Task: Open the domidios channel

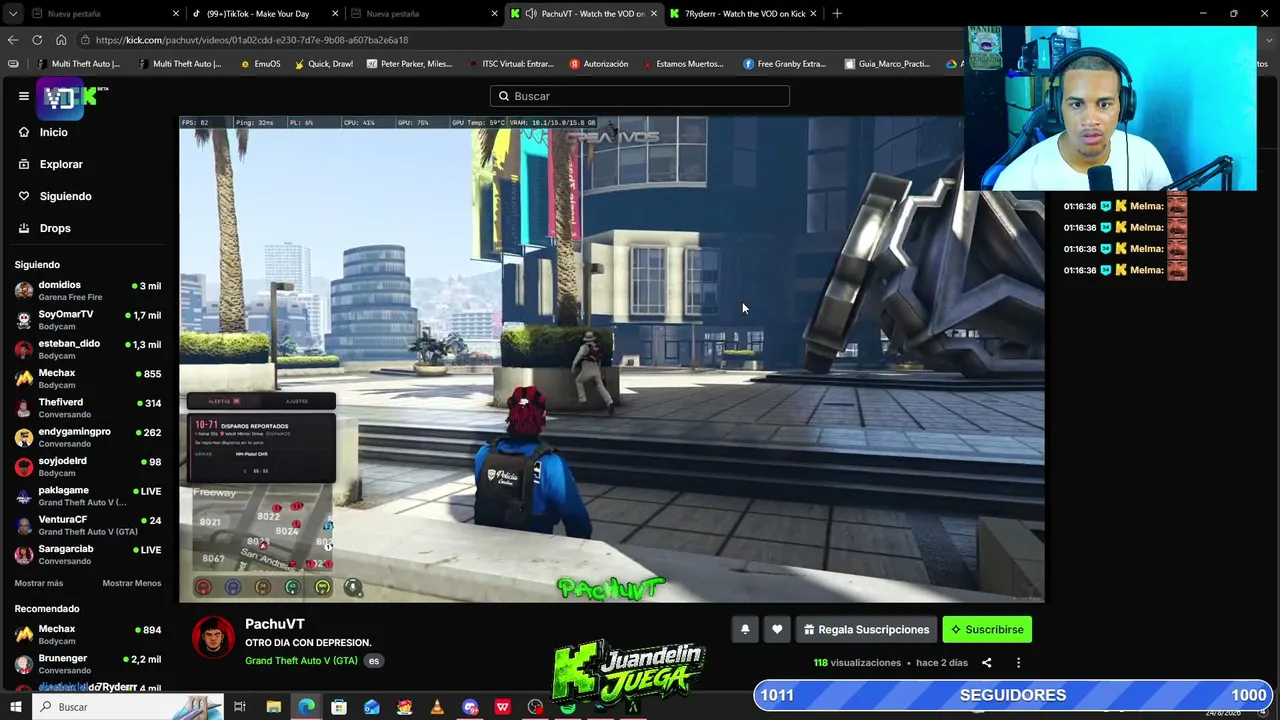Action: (88, 290)
